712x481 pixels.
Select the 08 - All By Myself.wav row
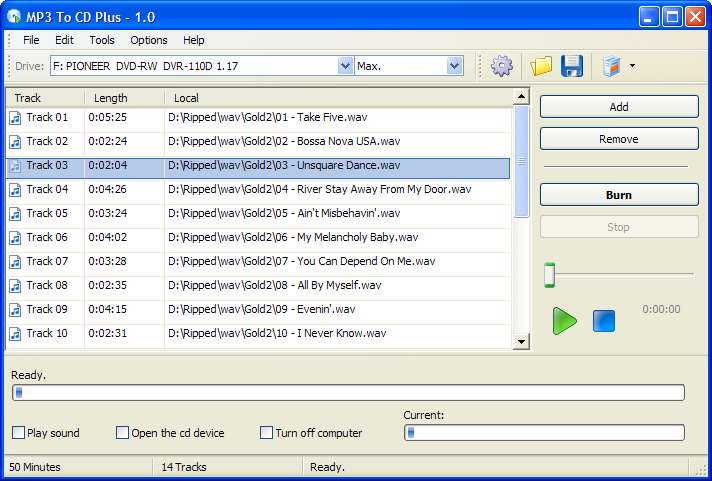(258, 286)
